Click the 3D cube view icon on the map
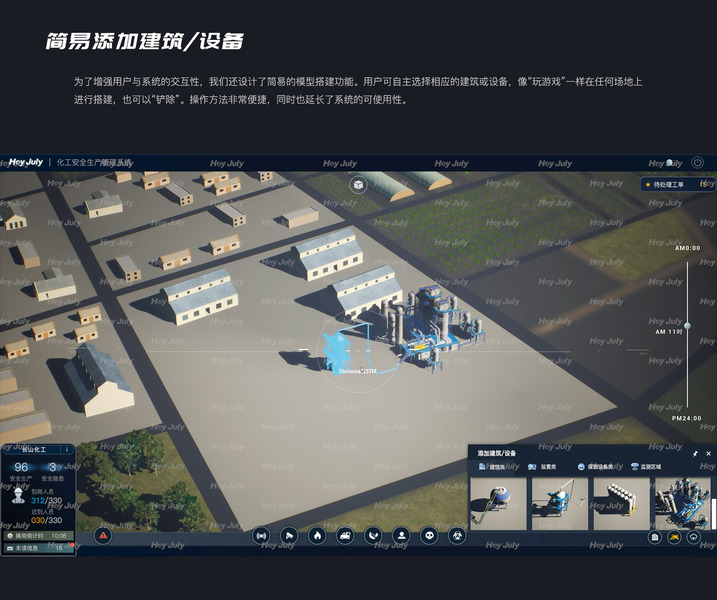 coord(358,185)
